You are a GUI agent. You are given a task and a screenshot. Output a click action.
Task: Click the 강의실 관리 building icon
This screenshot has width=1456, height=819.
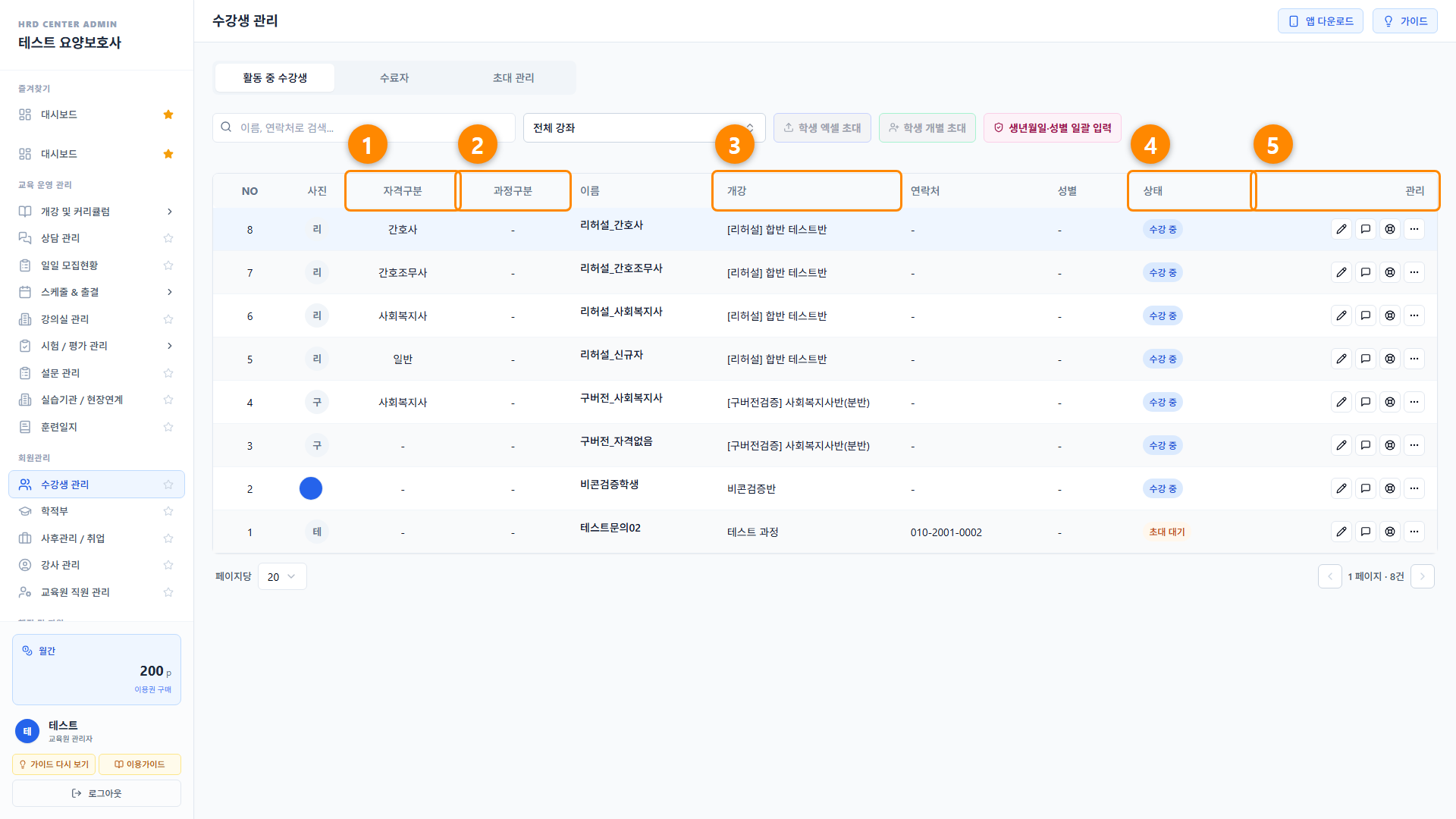(25, 319)
